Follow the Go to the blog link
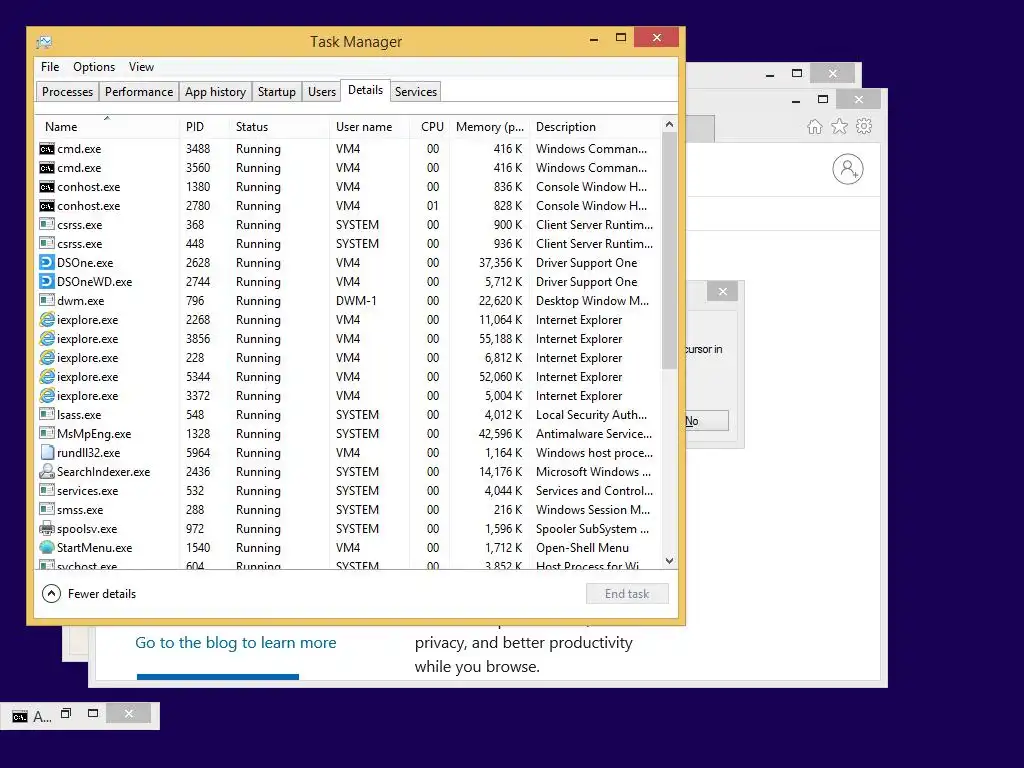 (x=235, y=643)
